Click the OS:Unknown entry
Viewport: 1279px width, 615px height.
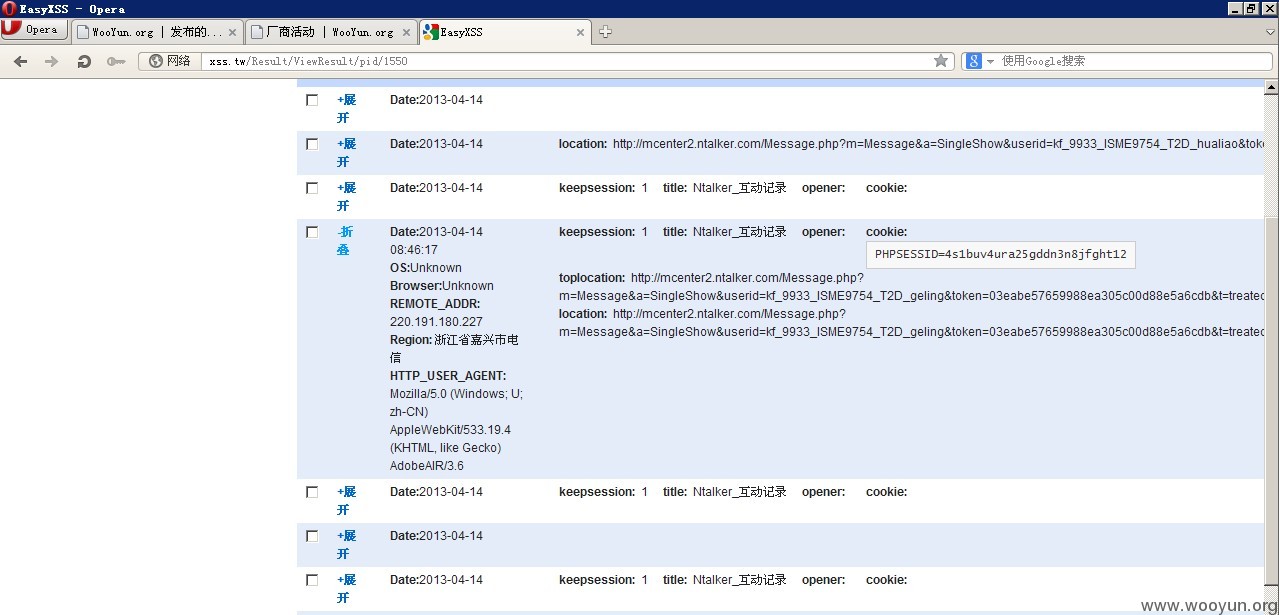click(x=426, y=268)
